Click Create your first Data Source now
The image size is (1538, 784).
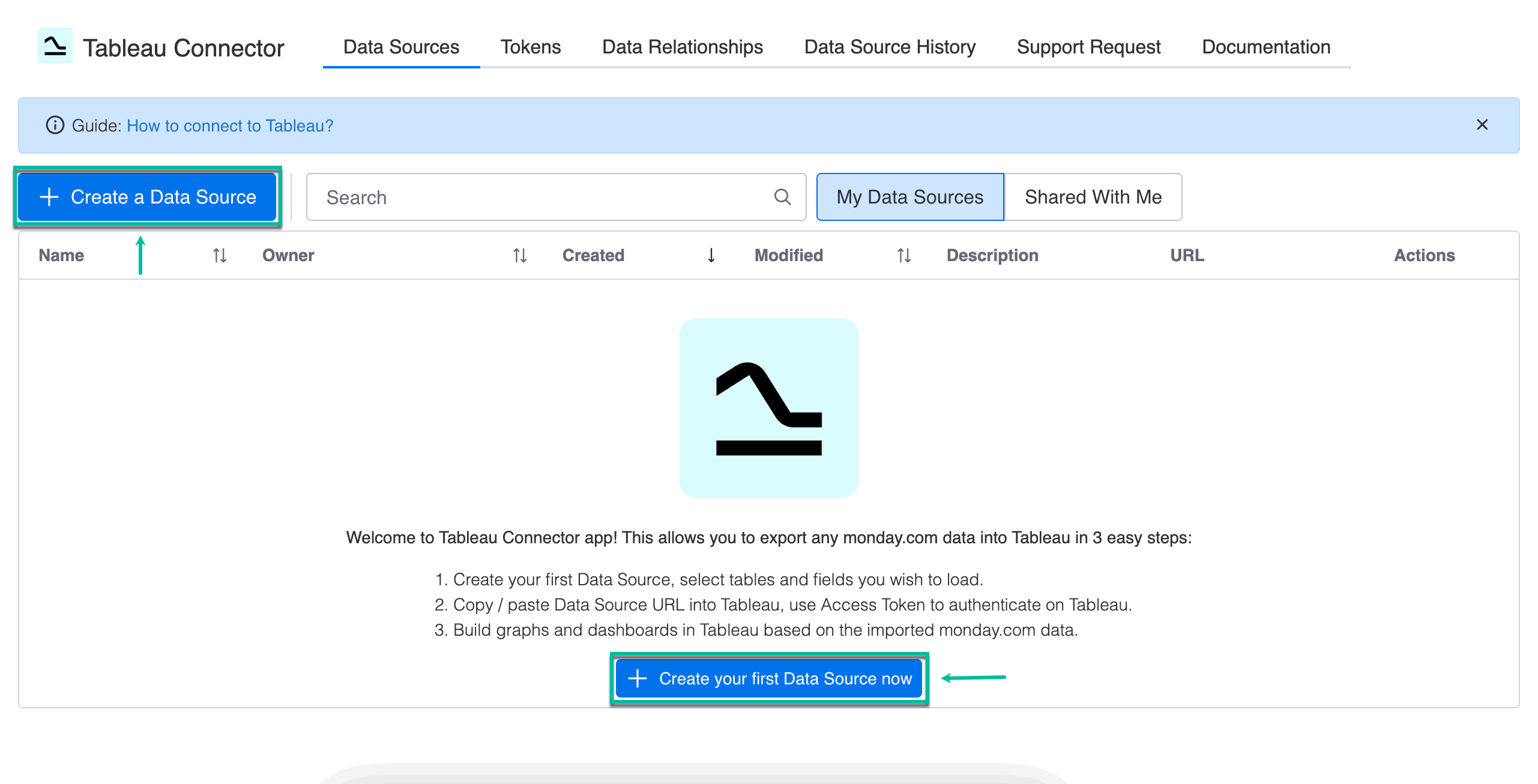(x=769, y=678)
